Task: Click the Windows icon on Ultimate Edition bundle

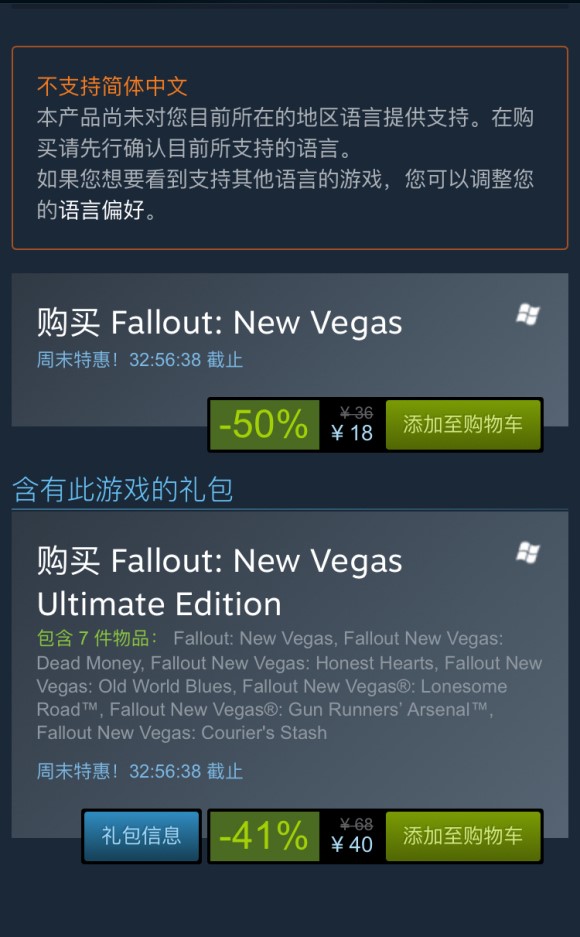Action: (527, 553)
